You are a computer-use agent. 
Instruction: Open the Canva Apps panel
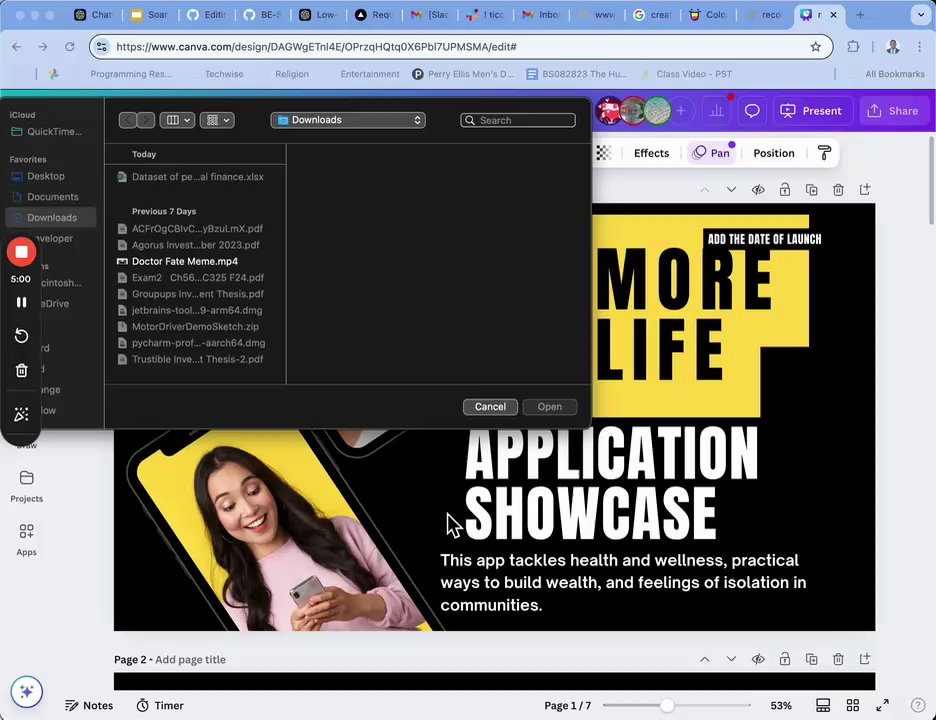(26, 539)
